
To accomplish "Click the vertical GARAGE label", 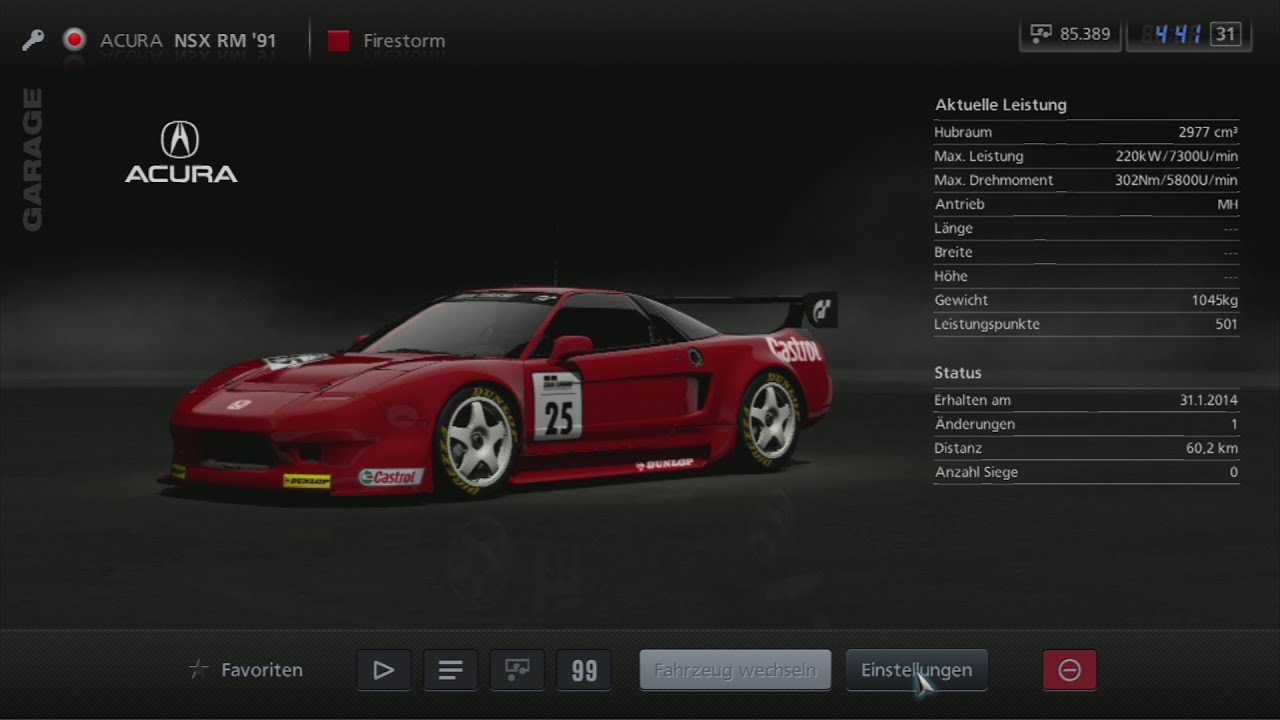I will point(33,159).
